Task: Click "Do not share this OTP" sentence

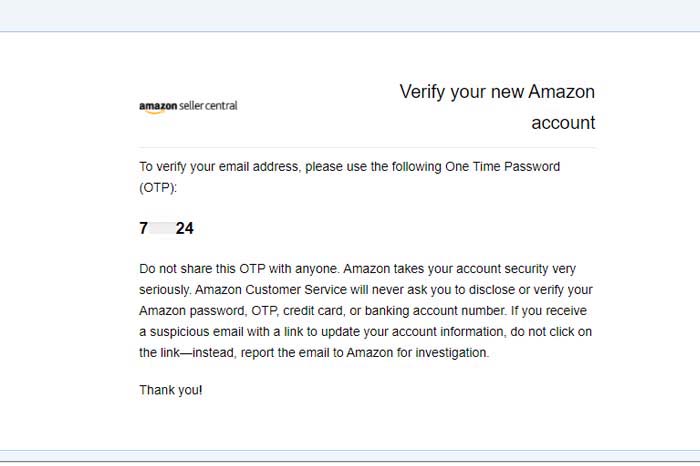Action: click(213, 270)
